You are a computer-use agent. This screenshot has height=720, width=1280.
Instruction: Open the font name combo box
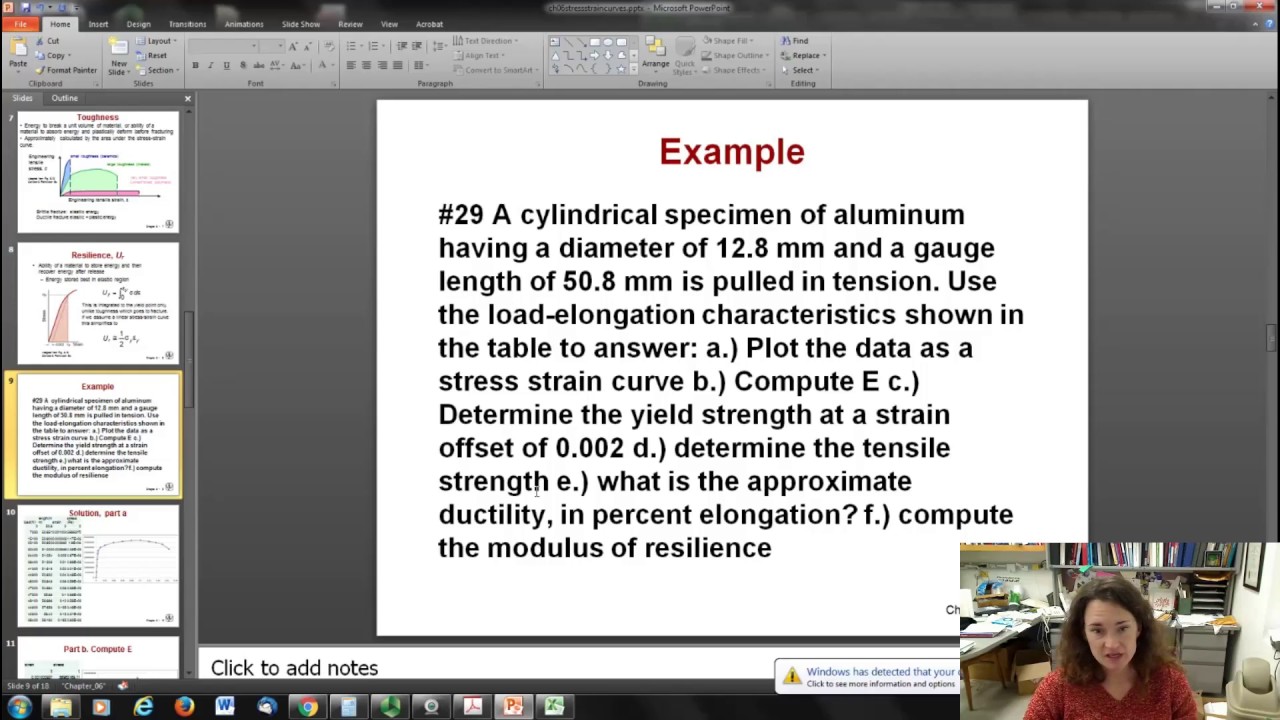223,46
